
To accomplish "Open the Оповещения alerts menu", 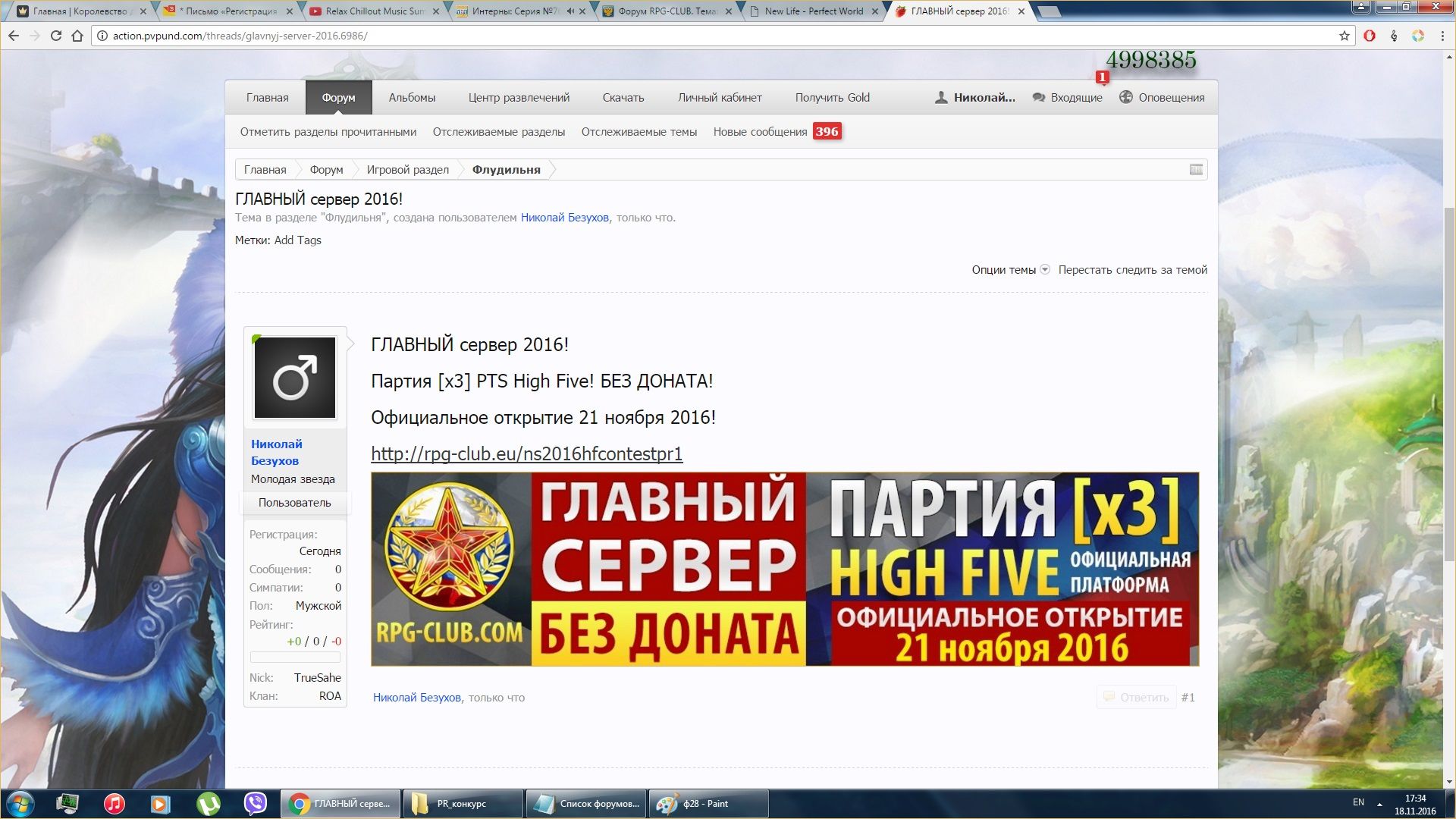I will [x=1162, y=98].
